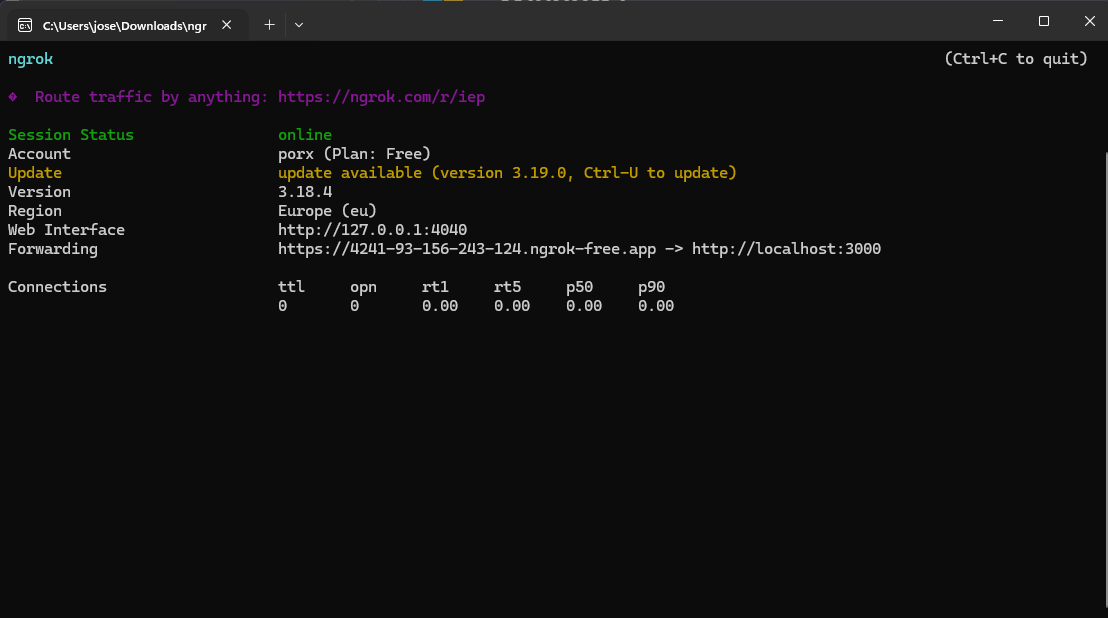Click the 'ttl' column header
This screenshot has height=618, width=1108.
(x=291, y=287)
